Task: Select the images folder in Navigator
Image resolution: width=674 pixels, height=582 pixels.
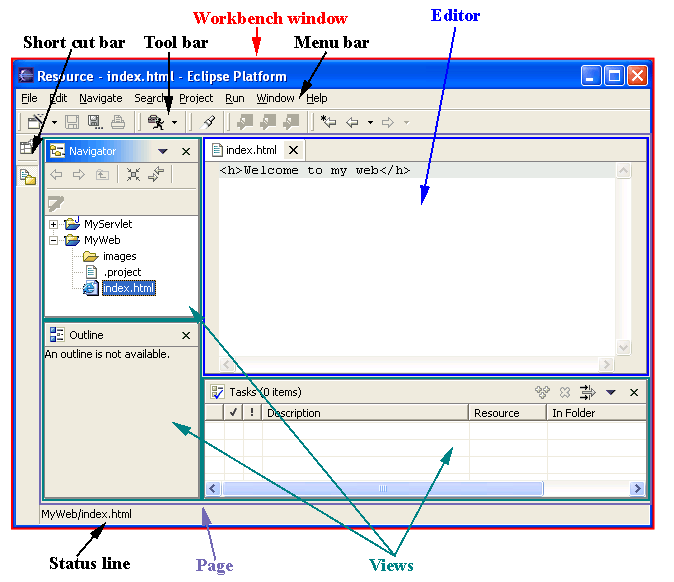Action: tap(119, 256)
